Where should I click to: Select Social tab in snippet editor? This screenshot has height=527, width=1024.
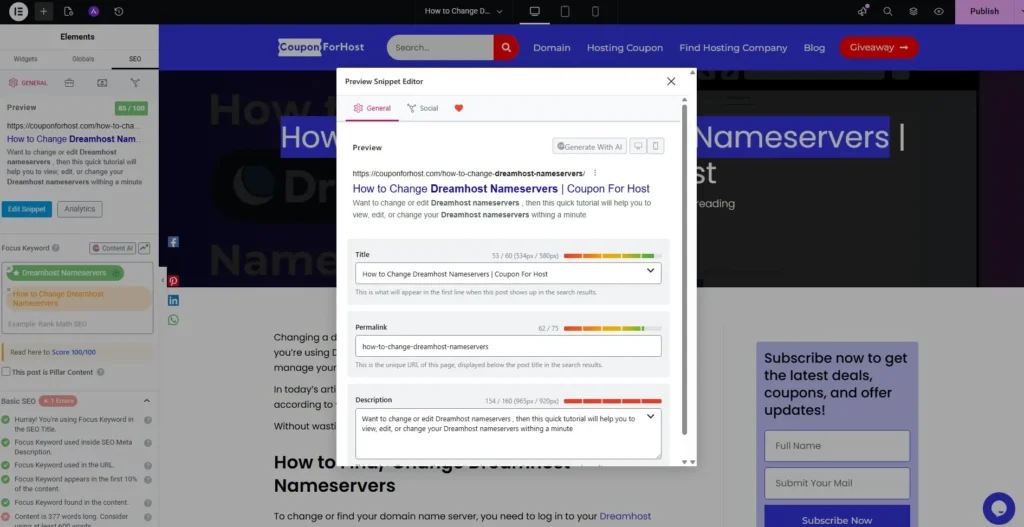pos(423,108)
